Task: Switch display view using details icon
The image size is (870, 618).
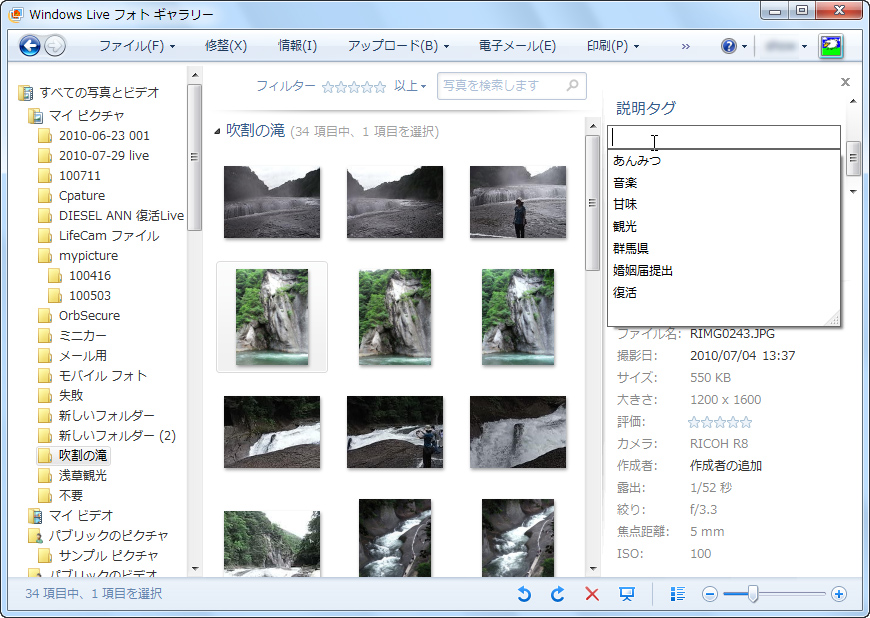Action: (678, 594)
